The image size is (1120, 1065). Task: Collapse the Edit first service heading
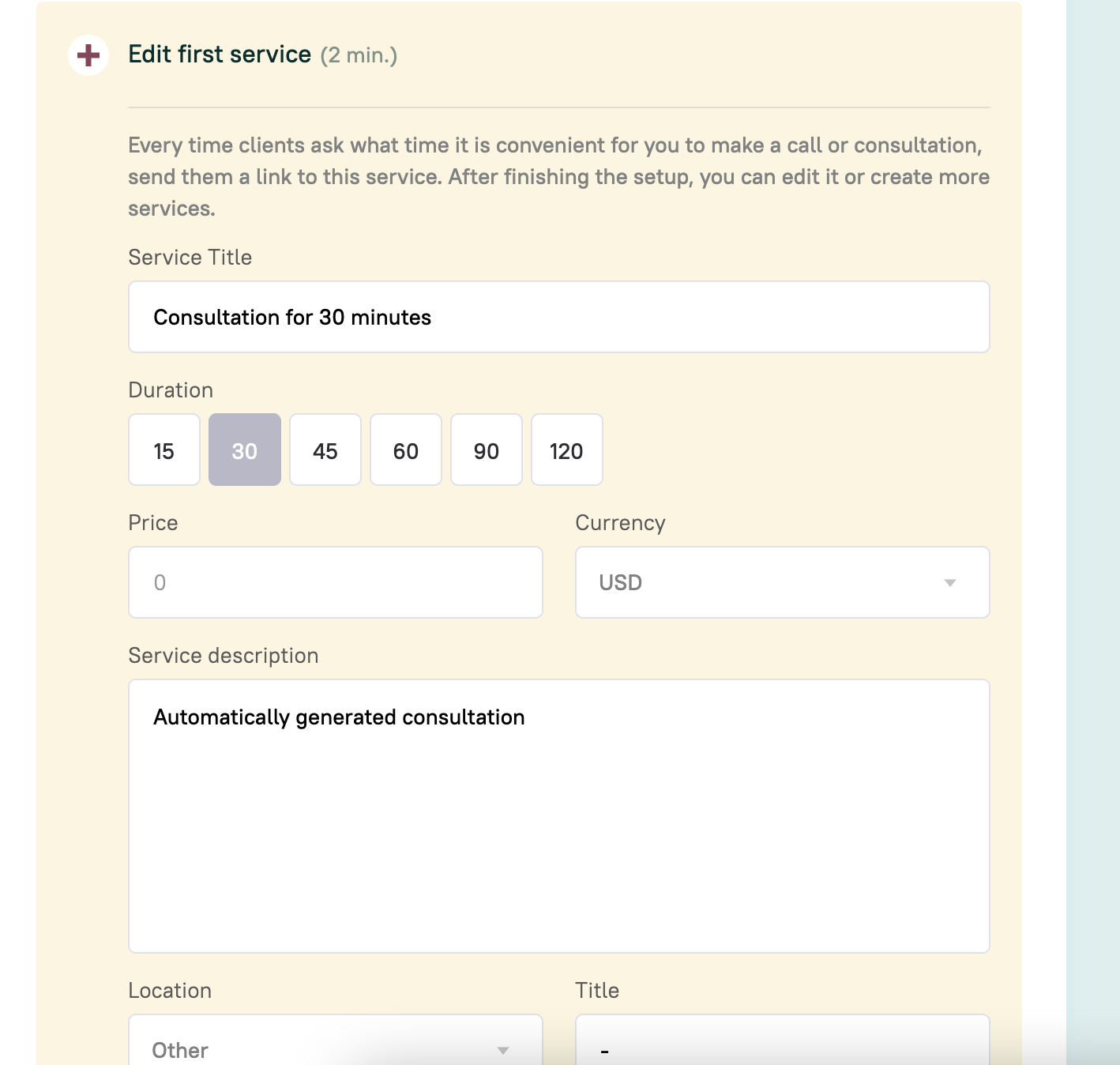(x=220, y=55)
